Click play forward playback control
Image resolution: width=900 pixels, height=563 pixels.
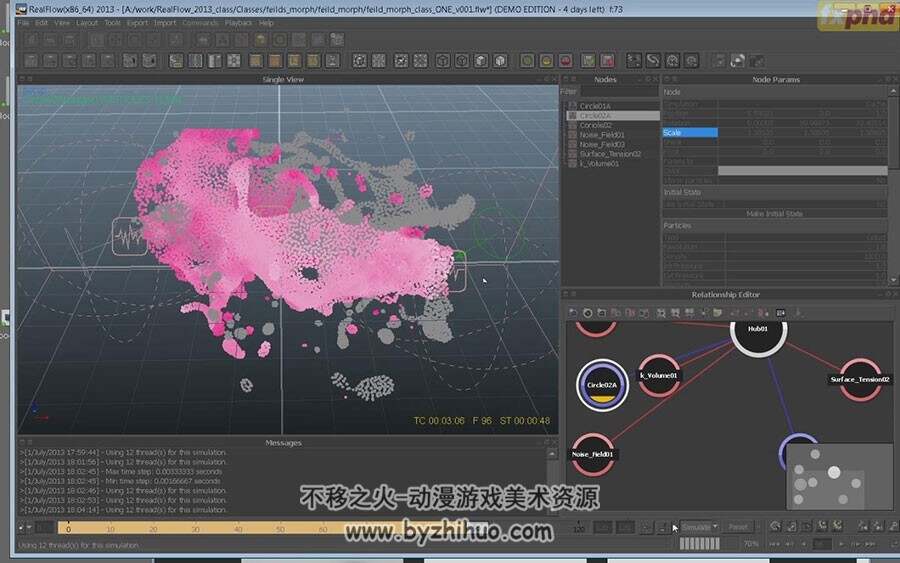coord(841,543)
